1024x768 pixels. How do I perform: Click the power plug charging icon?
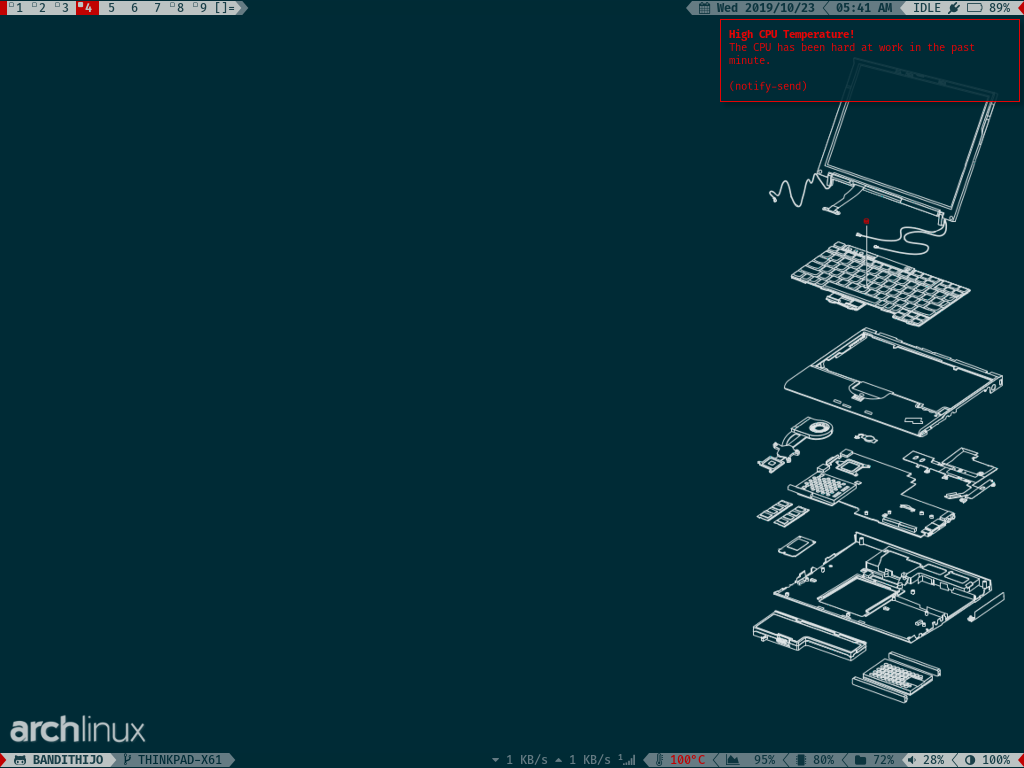pyautogui.click(x=953, y=8)
